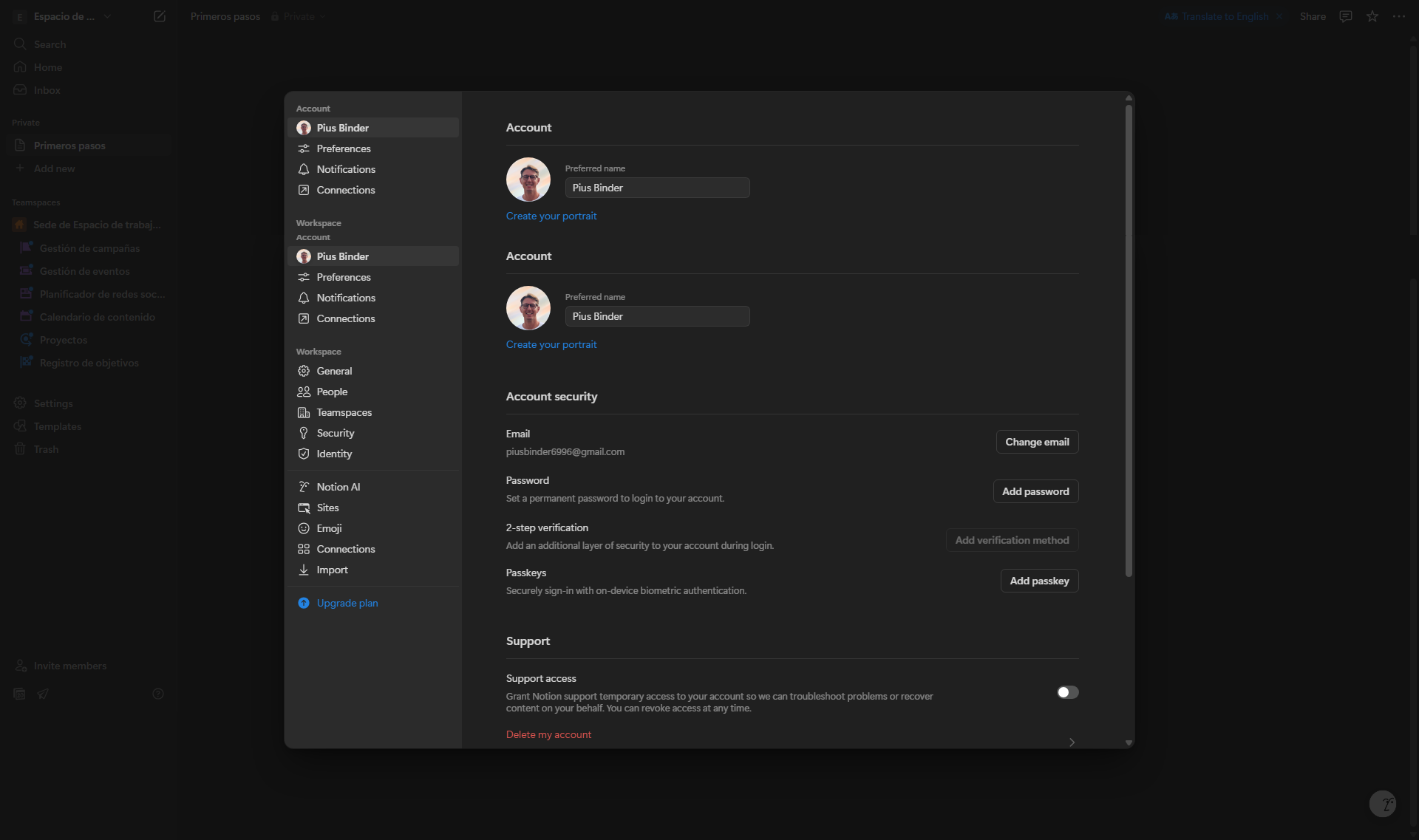Open the Private sharing dropdown in breadcrumb
The height and width of the screenshot is (840, 1419).
[298, 16]
